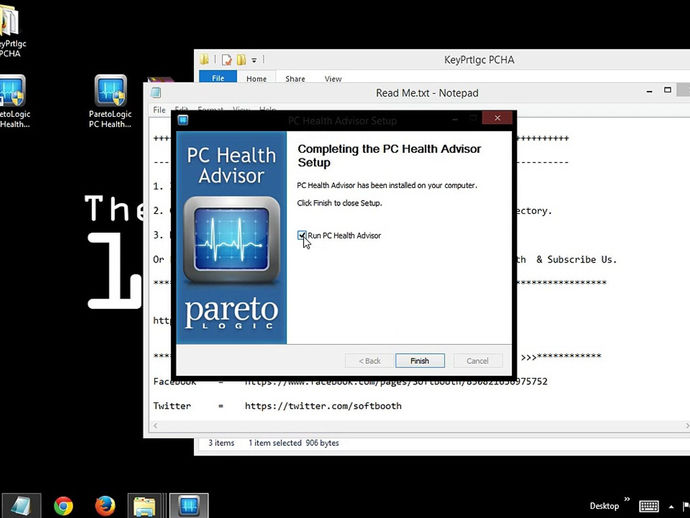Close the PC Health Advisor Setup dialog
Screen dimensions: 690x518
coord(497,118)
